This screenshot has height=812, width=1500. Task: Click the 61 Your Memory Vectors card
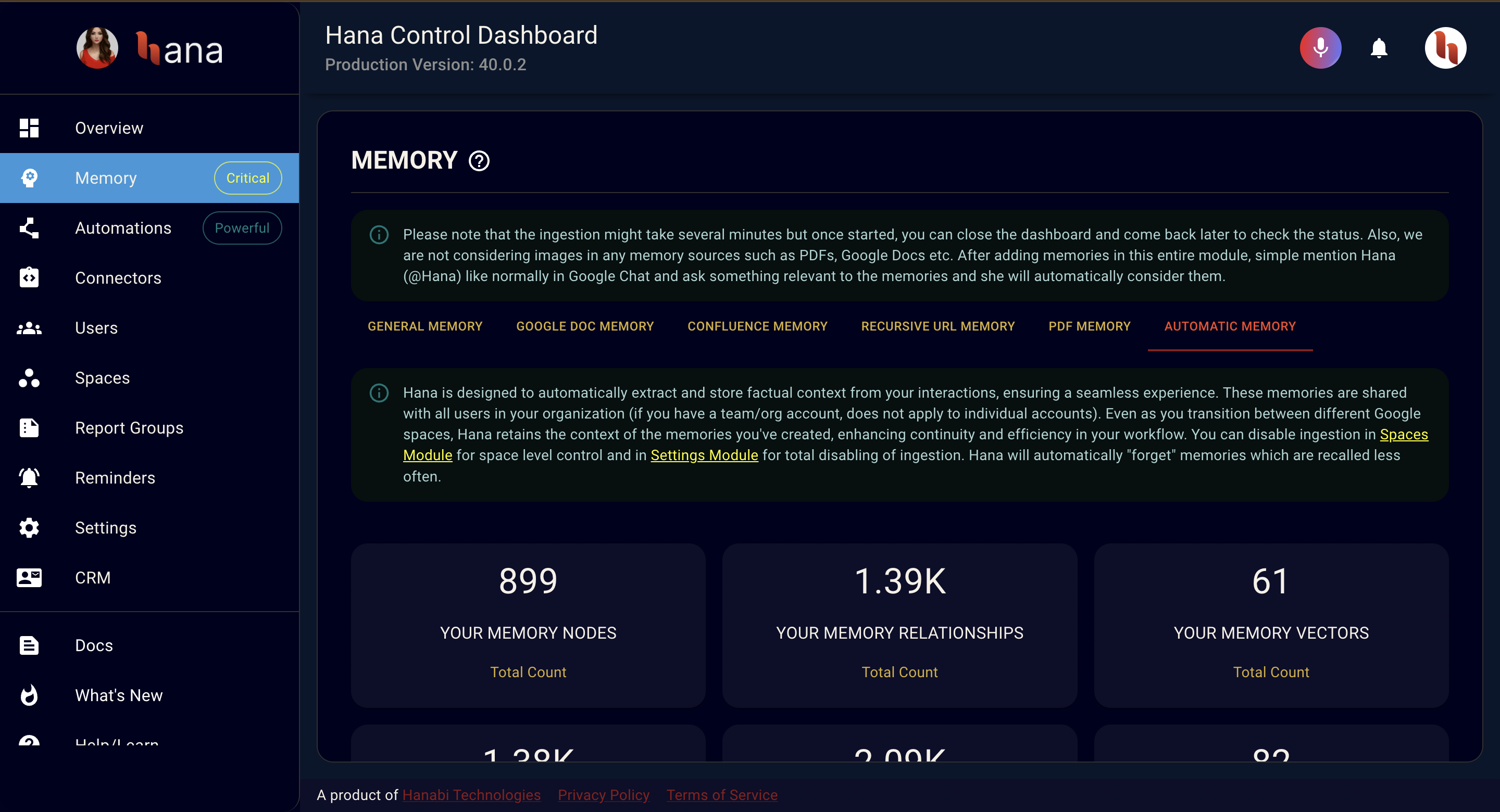coord(1271,626)
